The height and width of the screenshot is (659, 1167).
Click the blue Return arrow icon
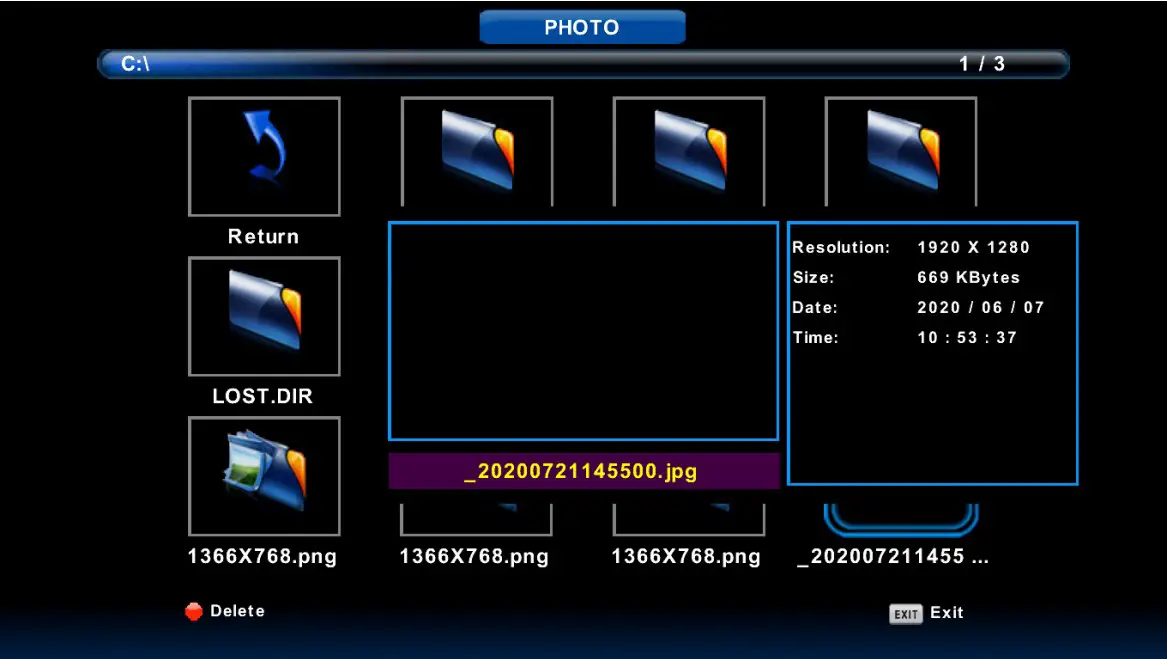(x=264, y=147)
